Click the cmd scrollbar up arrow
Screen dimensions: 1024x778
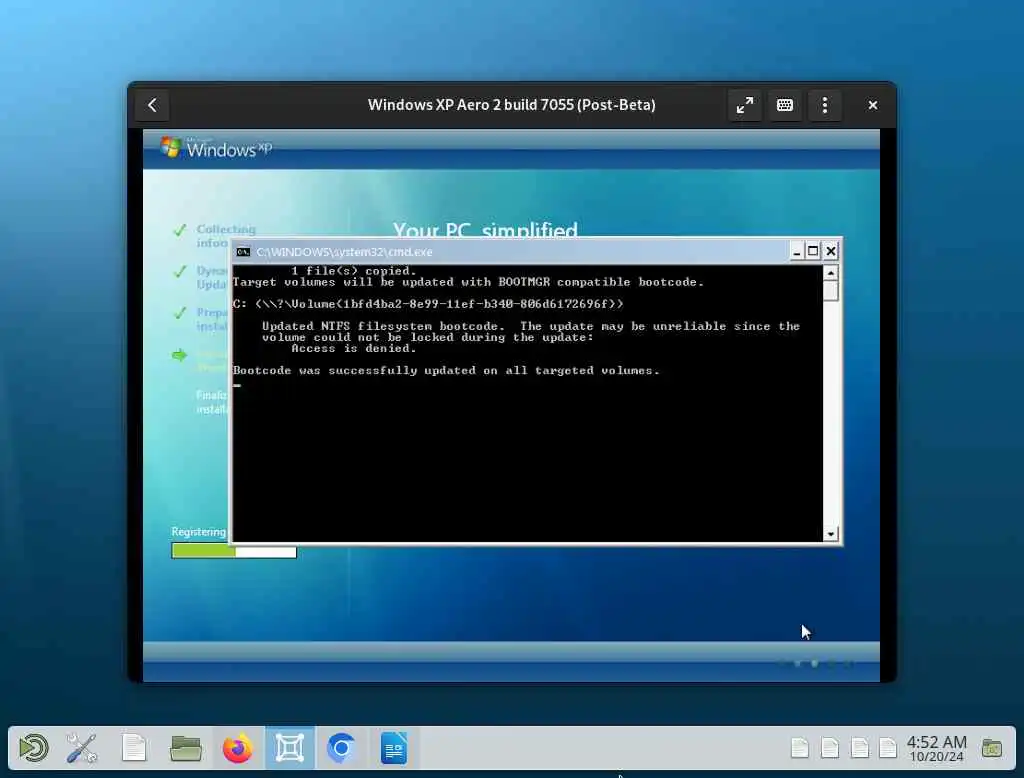point(831,273)
